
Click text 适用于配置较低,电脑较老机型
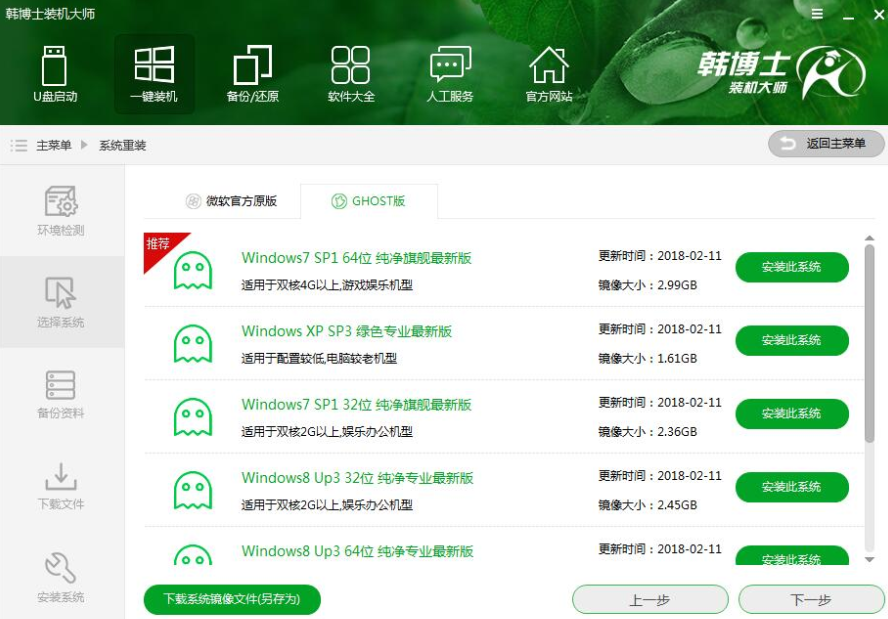(319, 358)
